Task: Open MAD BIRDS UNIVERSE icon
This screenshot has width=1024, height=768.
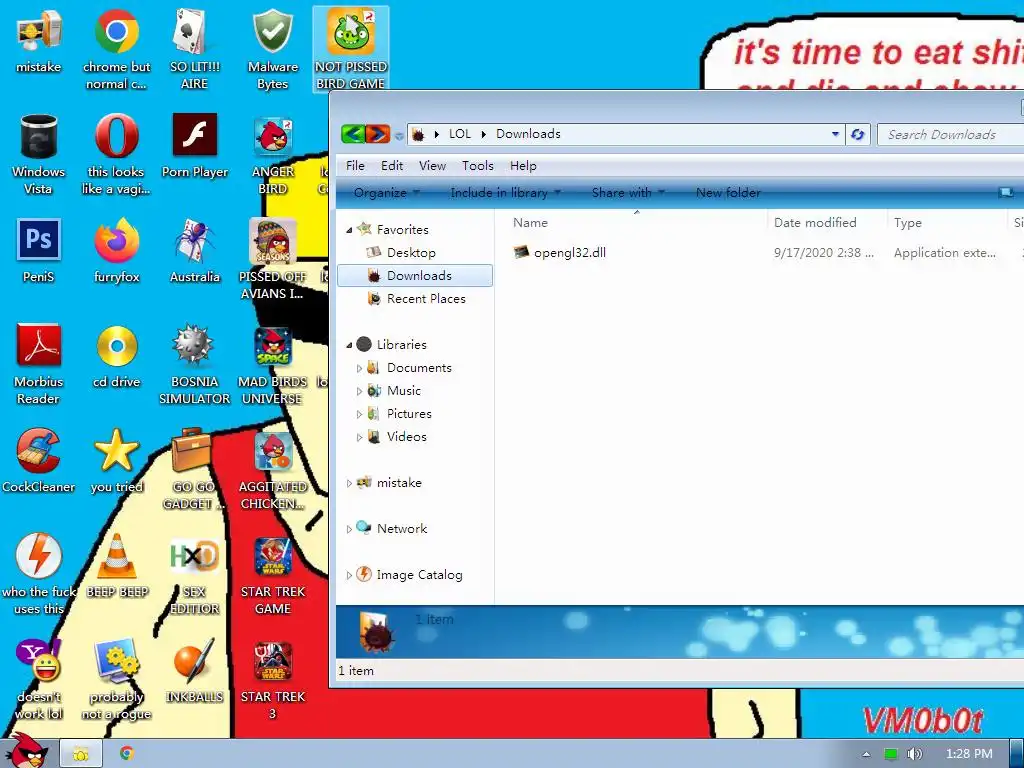Action: [272, 364]
